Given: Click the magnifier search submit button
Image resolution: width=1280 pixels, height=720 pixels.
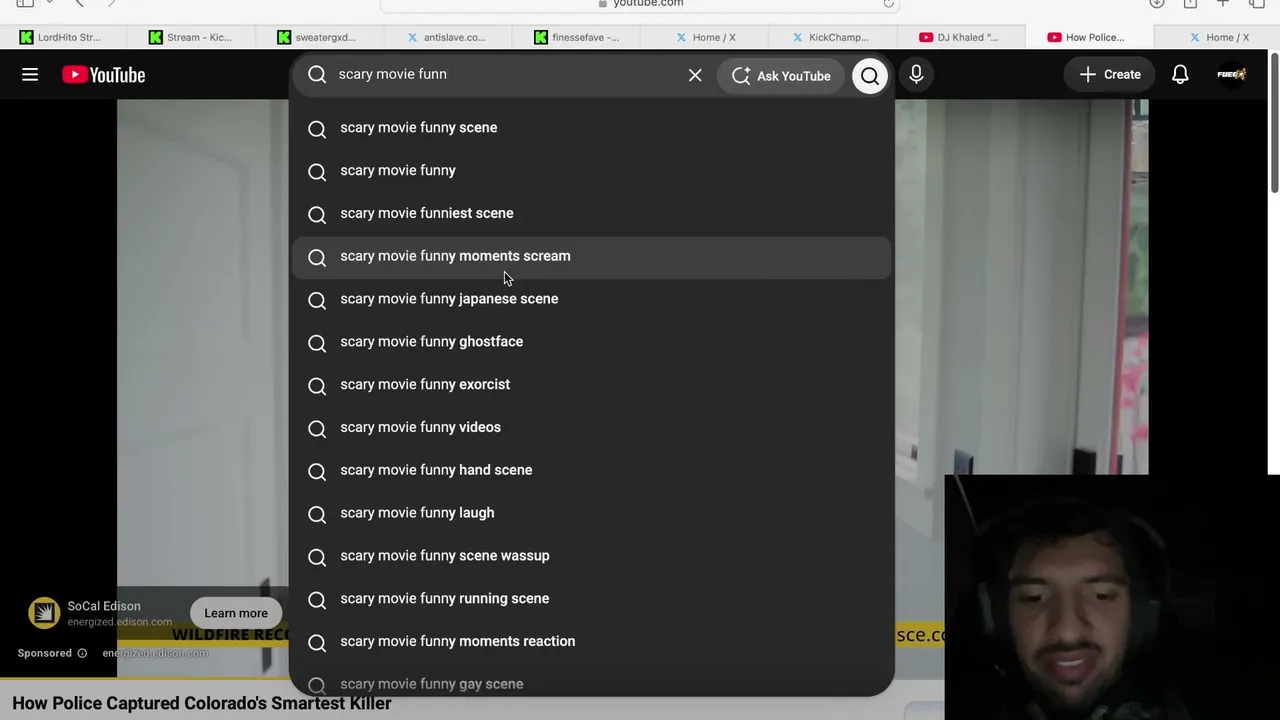Looking at the screenshot, I should pyautogui.click(x=870, y=75).
